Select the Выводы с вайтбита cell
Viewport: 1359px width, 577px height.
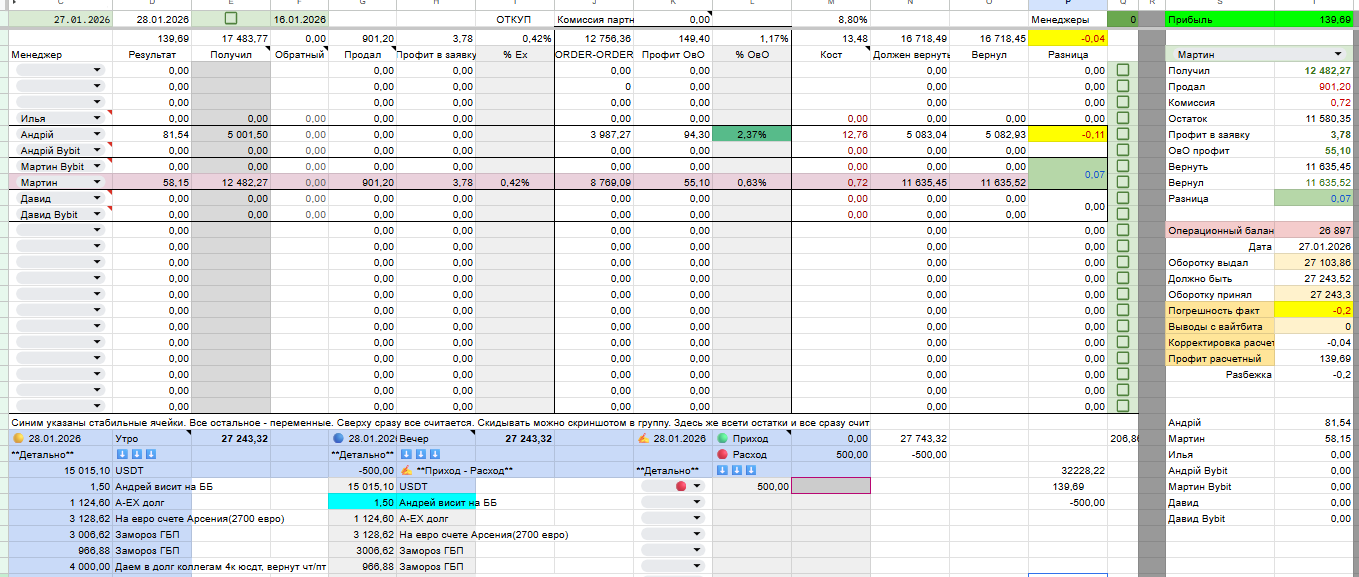1220,326
